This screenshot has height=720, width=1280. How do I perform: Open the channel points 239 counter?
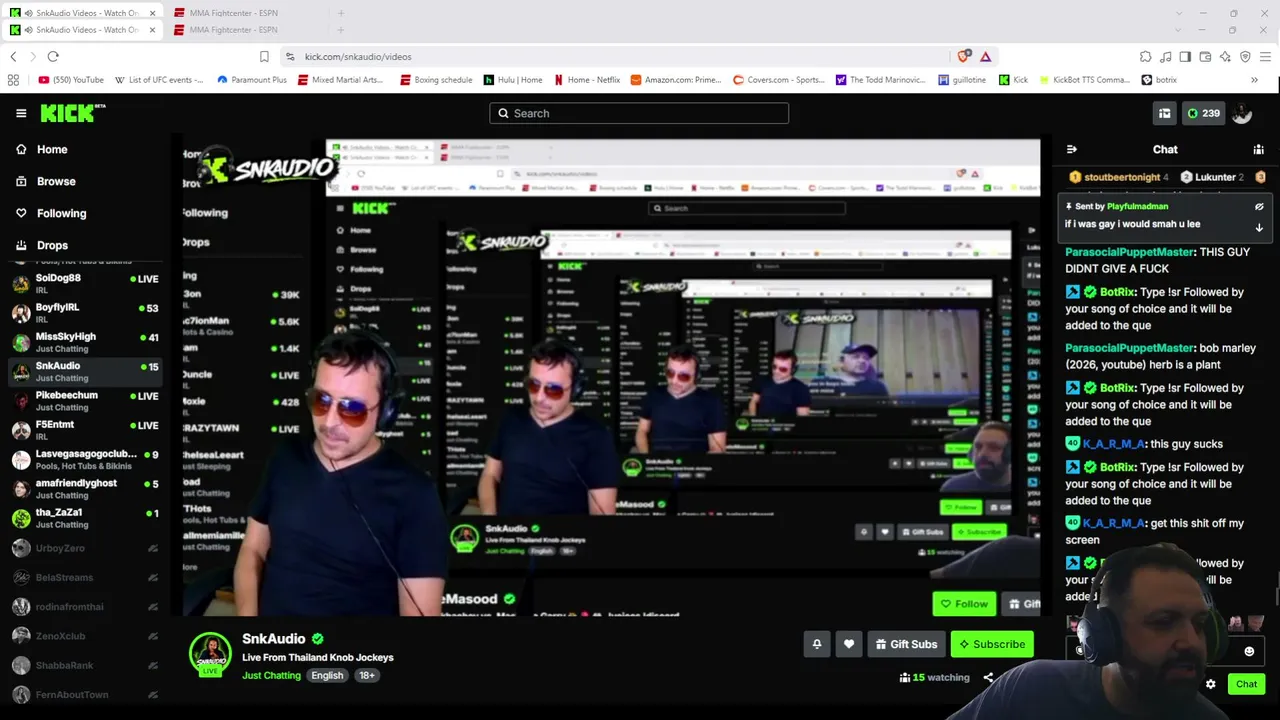coord(1203,113)
